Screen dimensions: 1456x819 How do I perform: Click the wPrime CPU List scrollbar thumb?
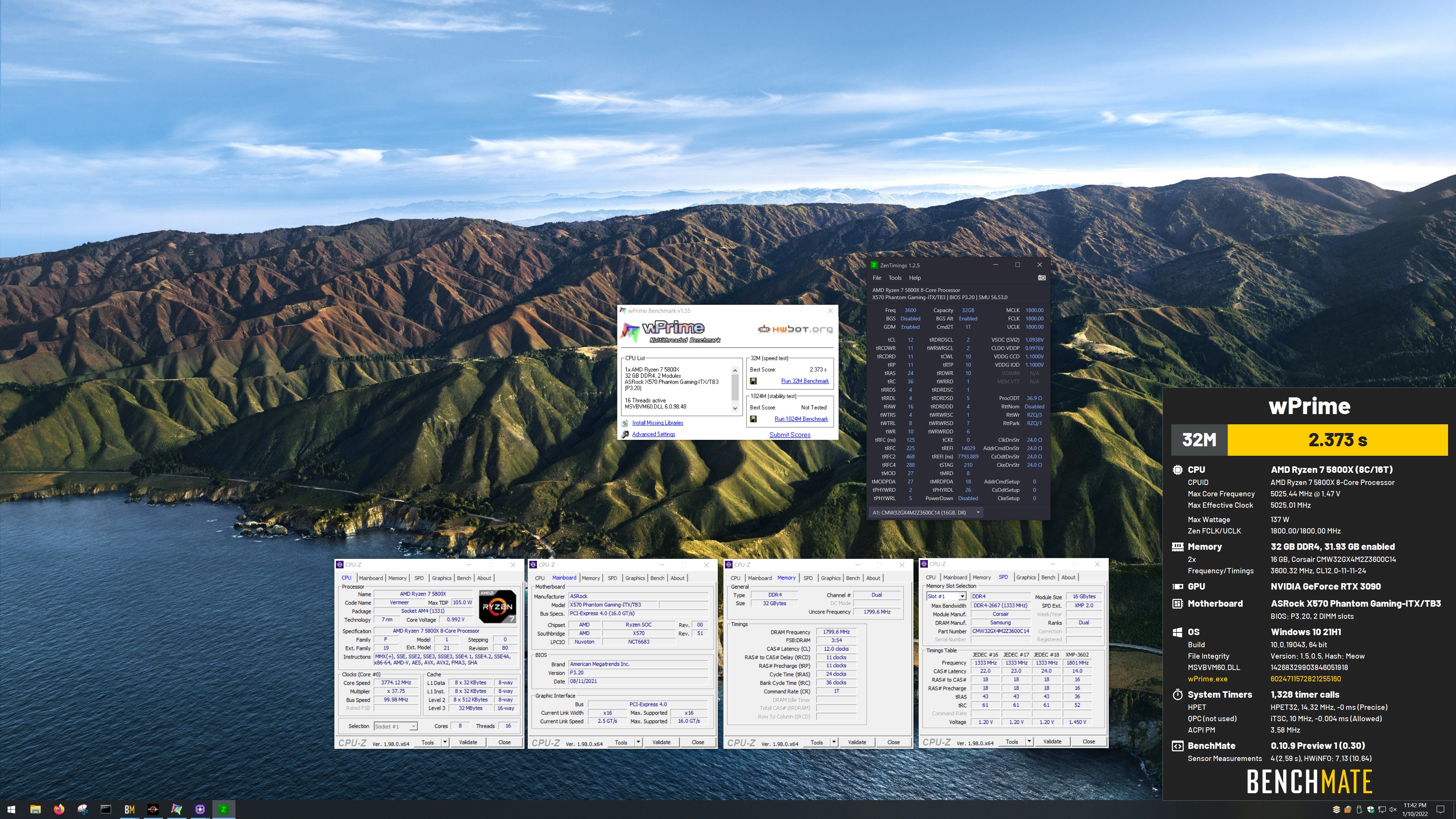[x=735, y=387]
